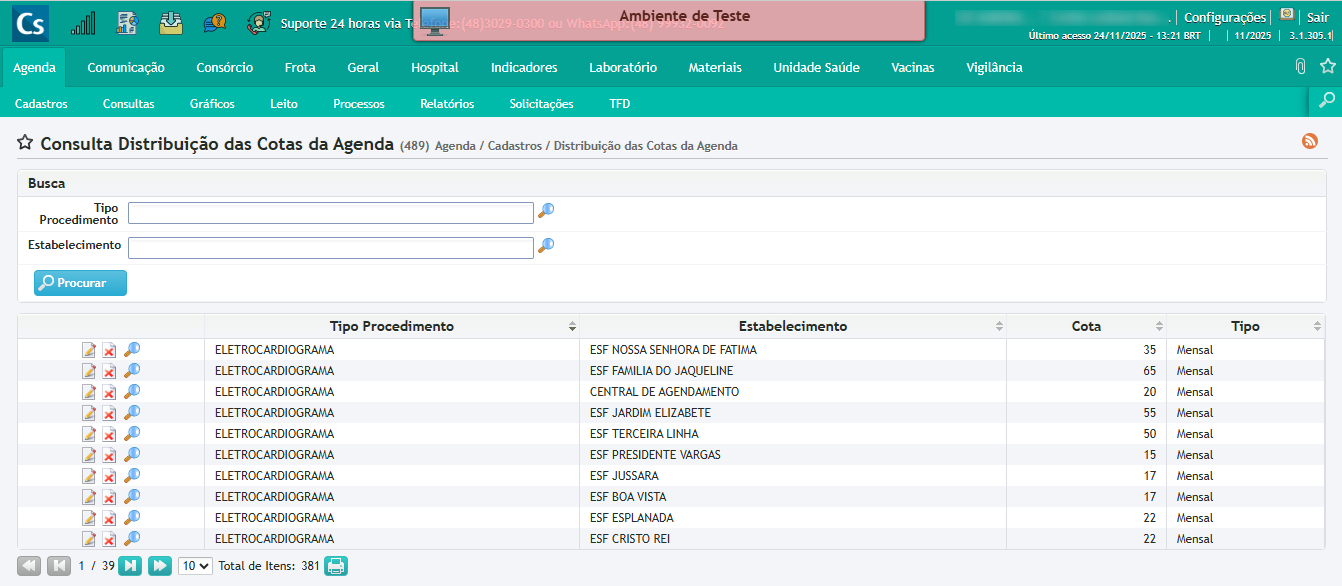The image size is (1342, 586).
Task: Click the Procurar search button
Action: (81, 283)
